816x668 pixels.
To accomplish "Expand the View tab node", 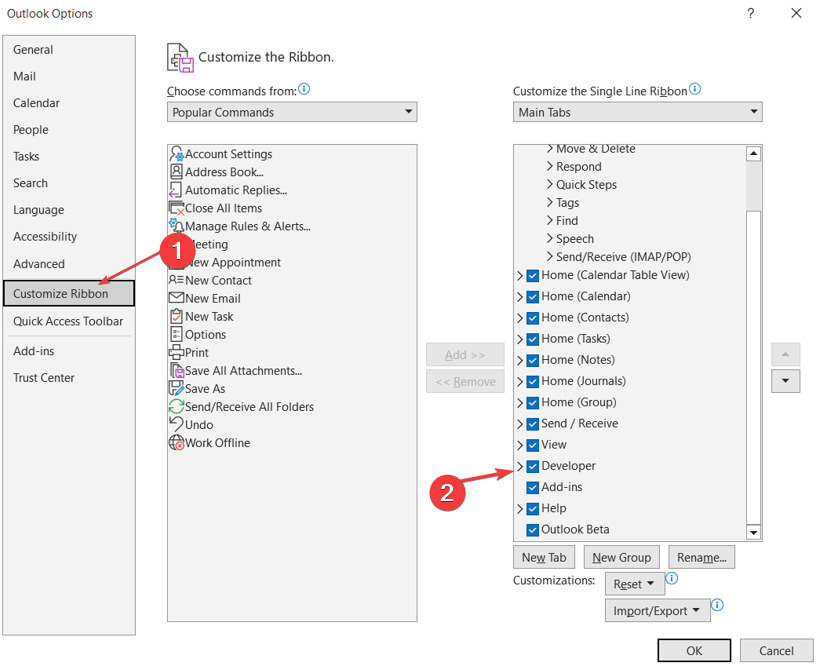I will [519, 445].
